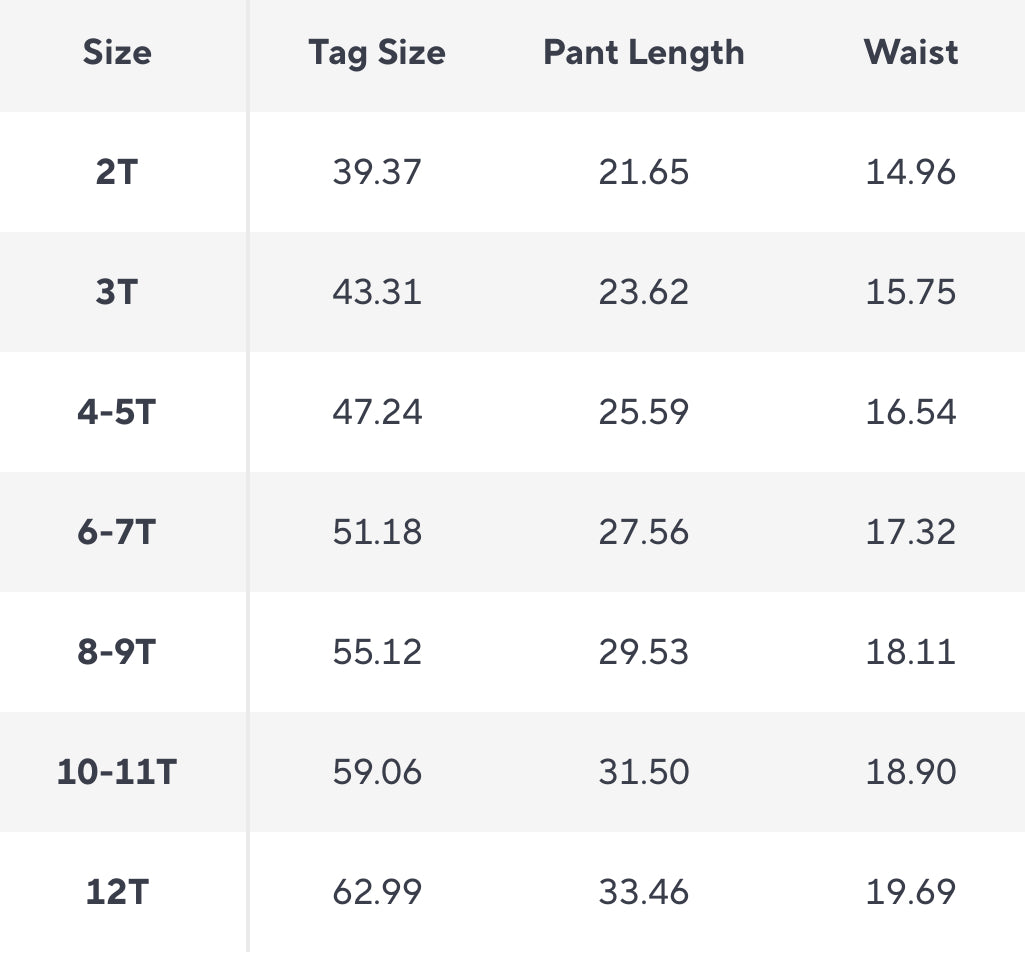
Task: Select the 2T size row label
Action: point(117,172)
